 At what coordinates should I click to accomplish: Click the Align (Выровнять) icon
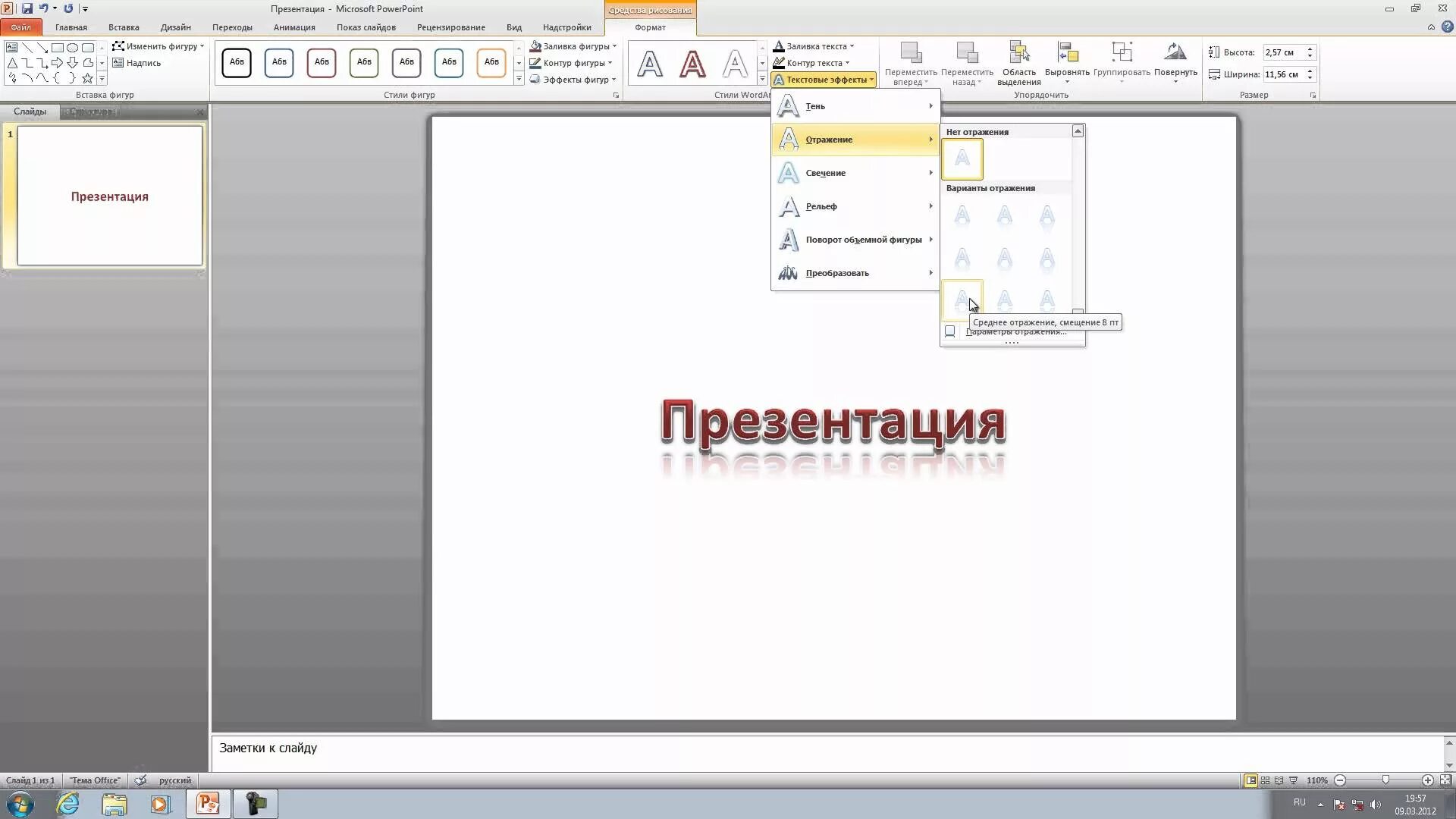1067,54
